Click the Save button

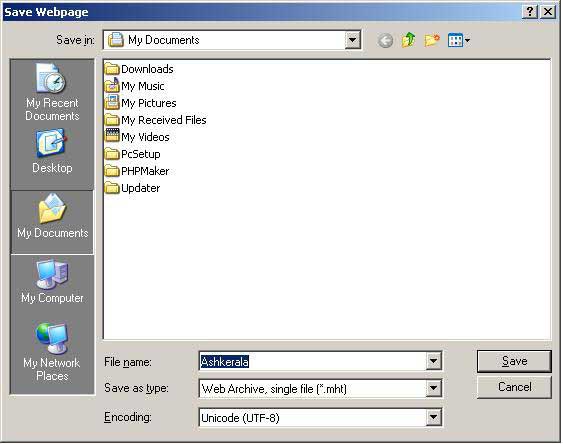[x=514, y=361]
